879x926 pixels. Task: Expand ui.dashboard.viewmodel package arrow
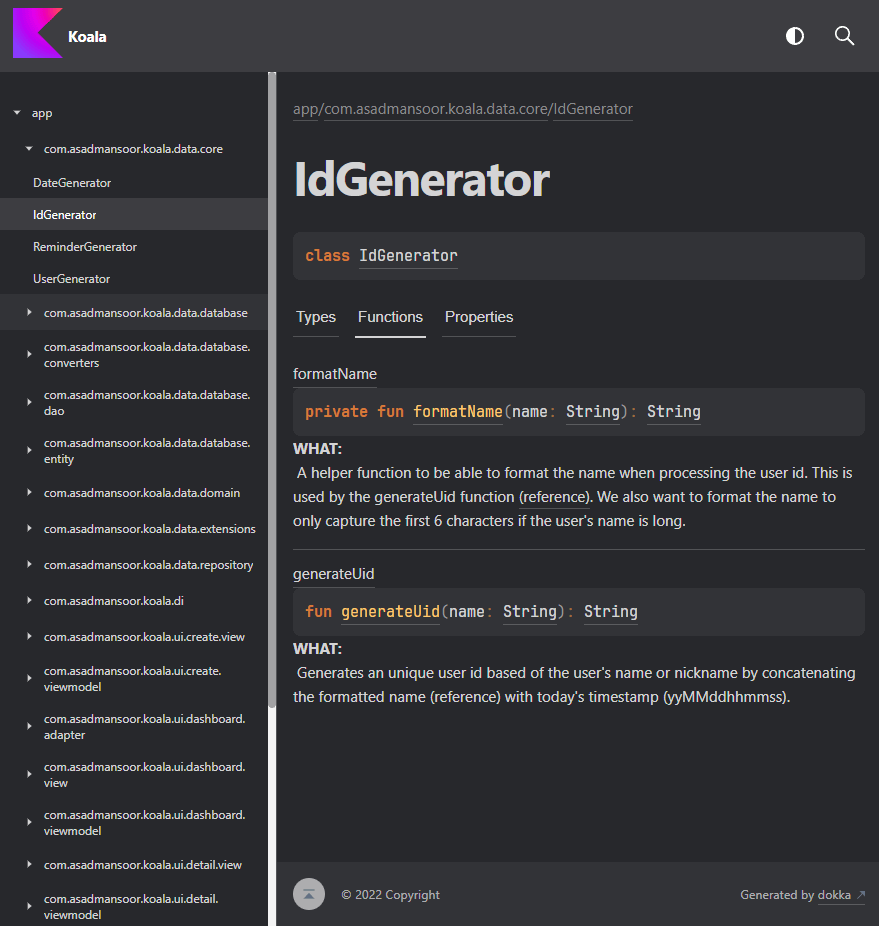point(29,822)
